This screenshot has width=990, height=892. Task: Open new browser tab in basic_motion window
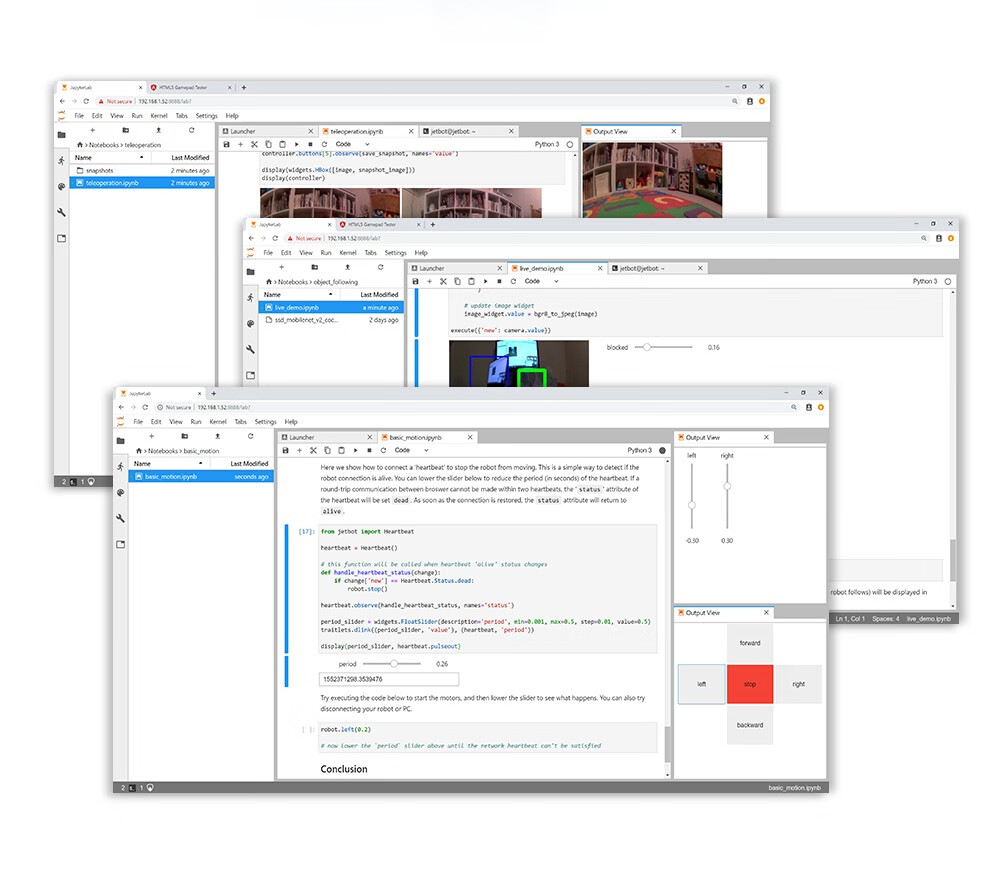213,393
